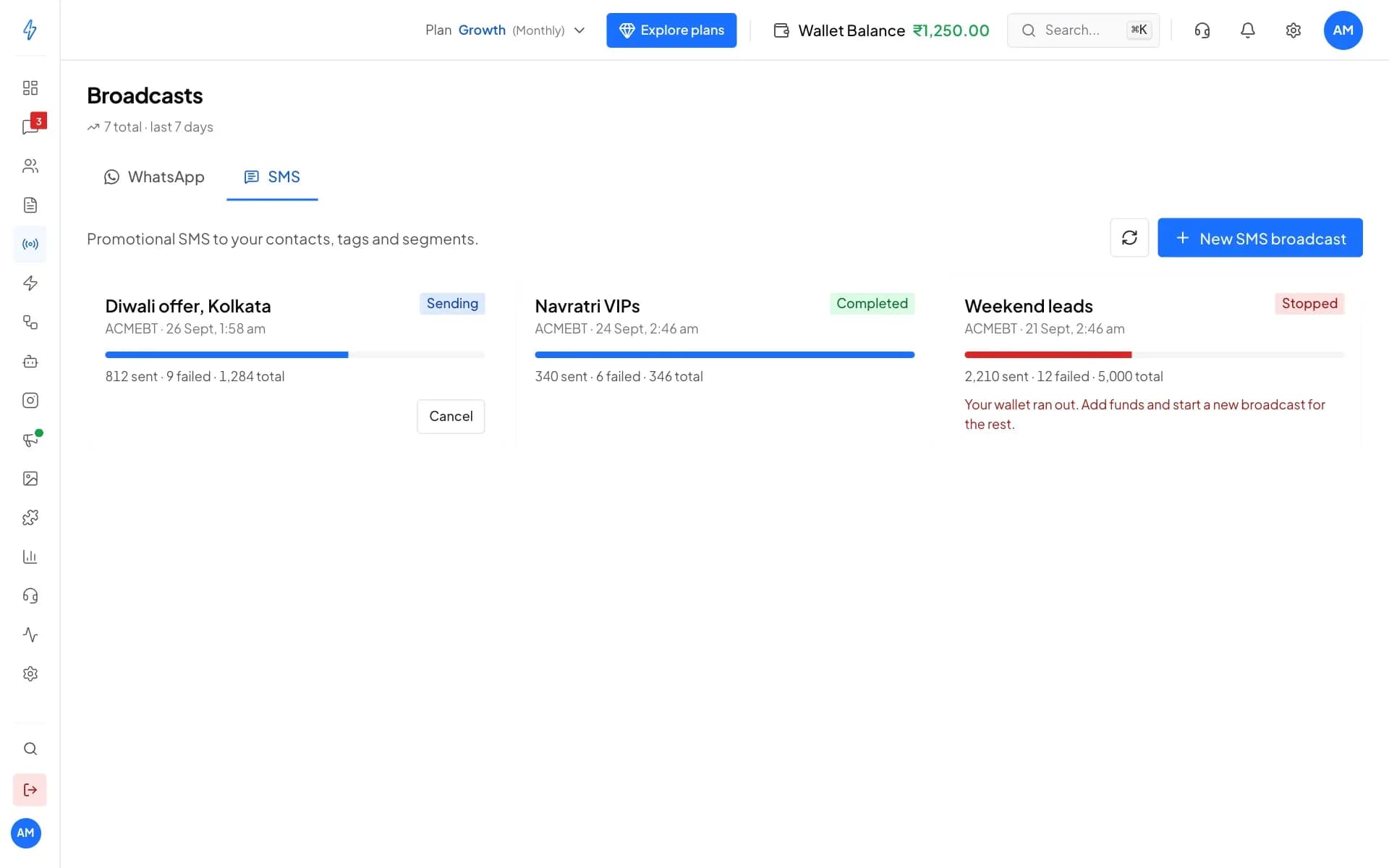Open the megaphone campaigns icon in sidebar
This screenshot has height=868, width=1389.
(30, 440)
